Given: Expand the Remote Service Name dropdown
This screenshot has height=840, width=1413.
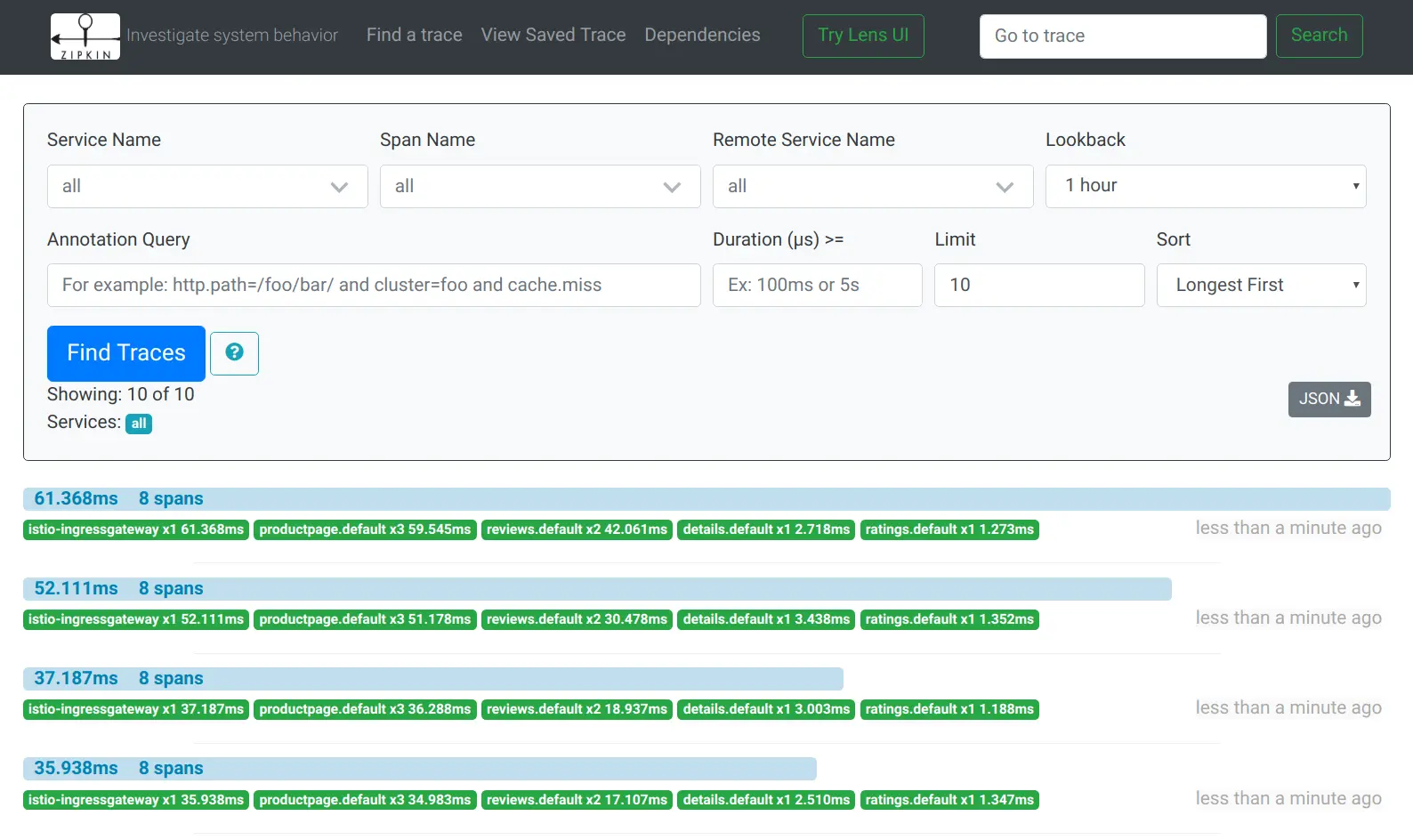Looking at the screenshot, I should point(873,187).
